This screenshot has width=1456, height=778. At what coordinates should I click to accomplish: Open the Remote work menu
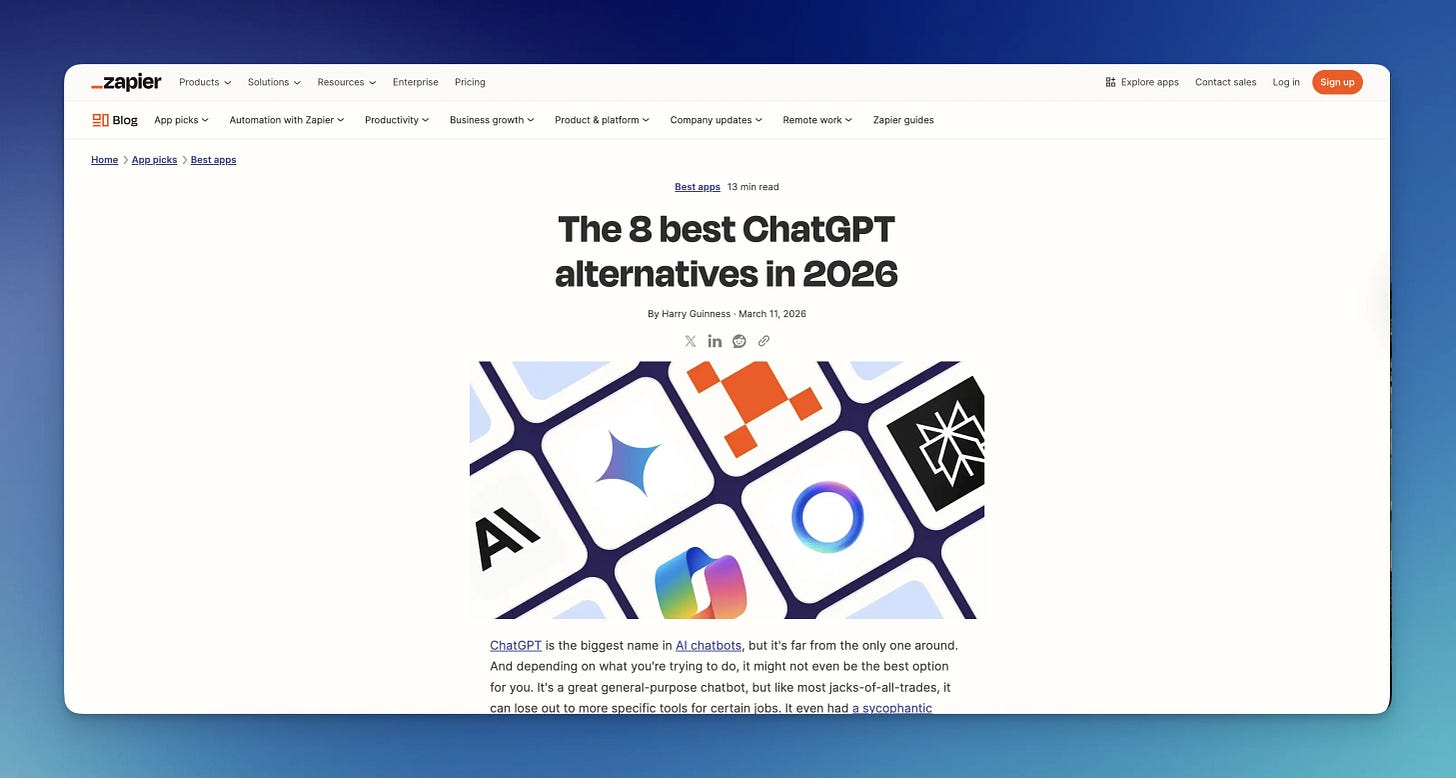pos(818,120)
